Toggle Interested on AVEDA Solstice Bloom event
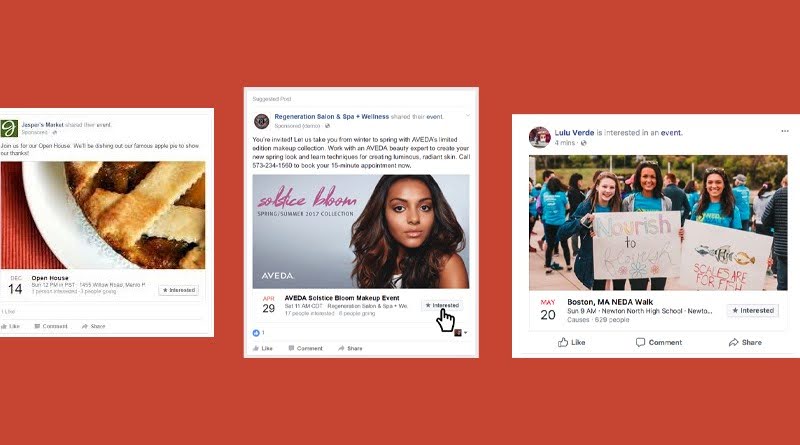Image resolution: width=800 pixels, height=445 pixels. [442, 305]
